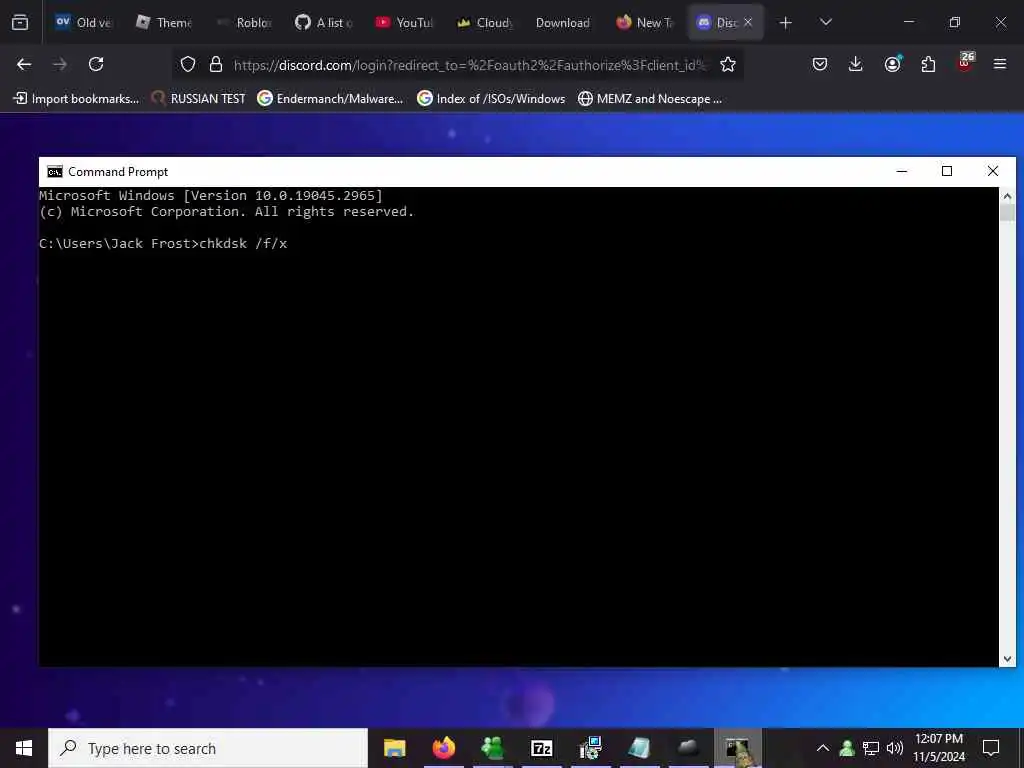Switch to the YouTube tab

click(x=404, y=22)
